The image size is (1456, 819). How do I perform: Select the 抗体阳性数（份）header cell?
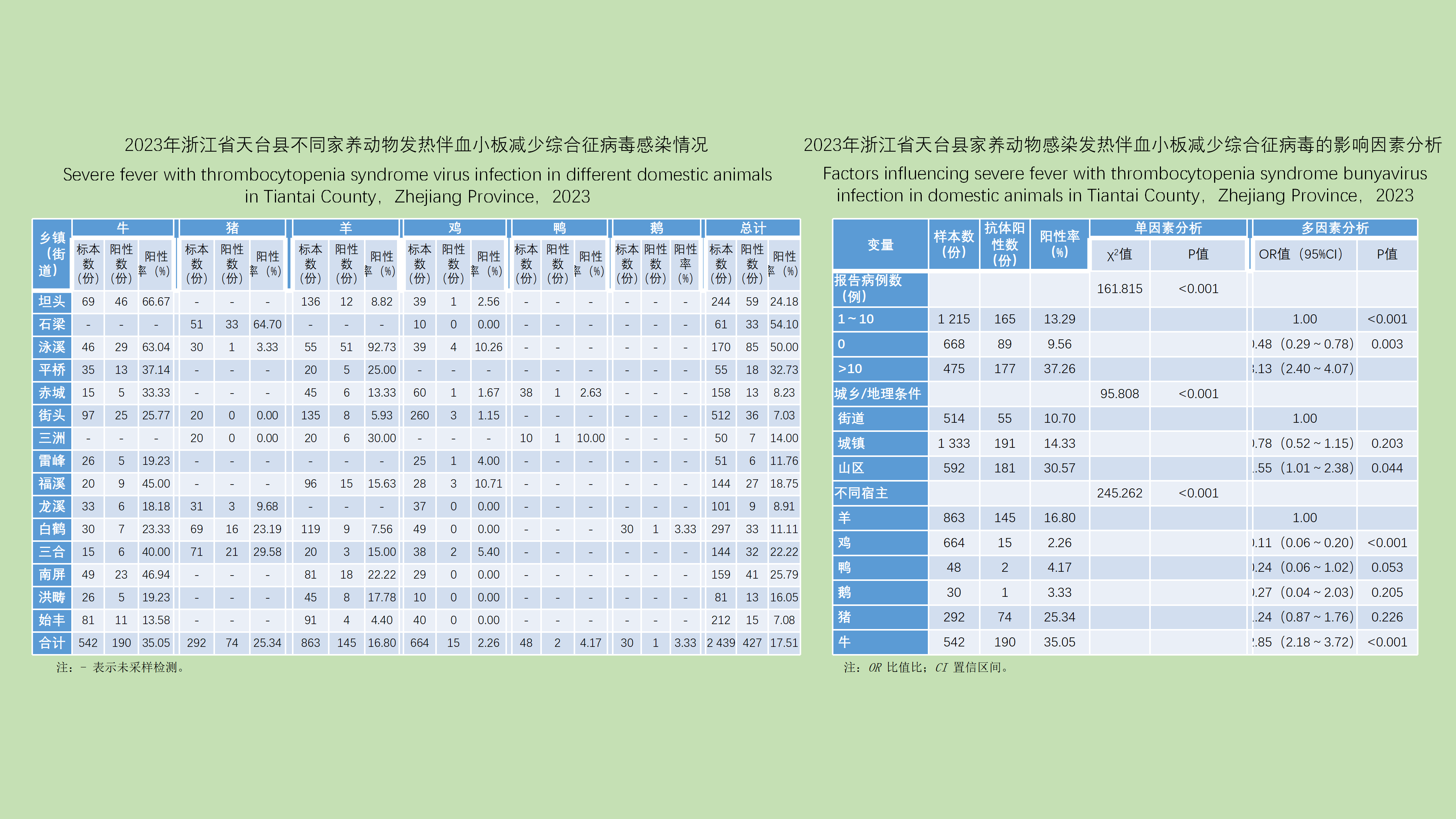click(1004, 244)
